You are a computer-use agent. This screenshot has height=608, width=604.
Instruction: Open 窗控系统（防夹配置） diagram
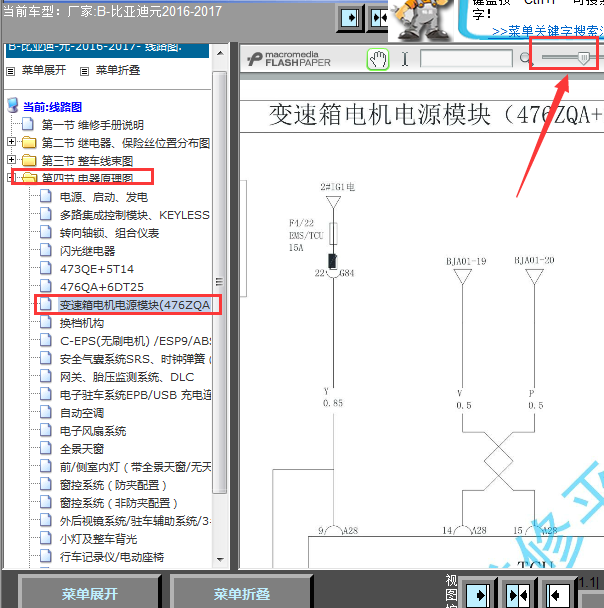click(113, 485)
